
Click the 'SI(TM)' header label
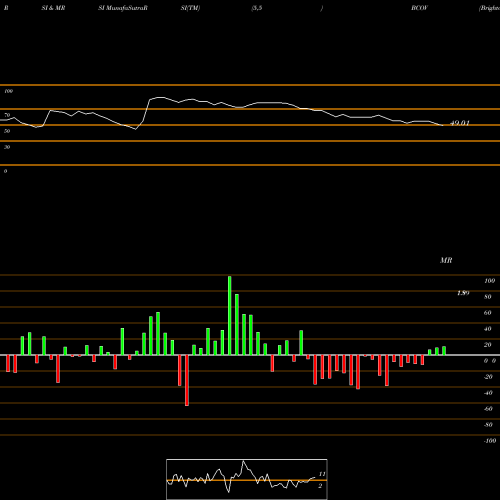(190, 8)
